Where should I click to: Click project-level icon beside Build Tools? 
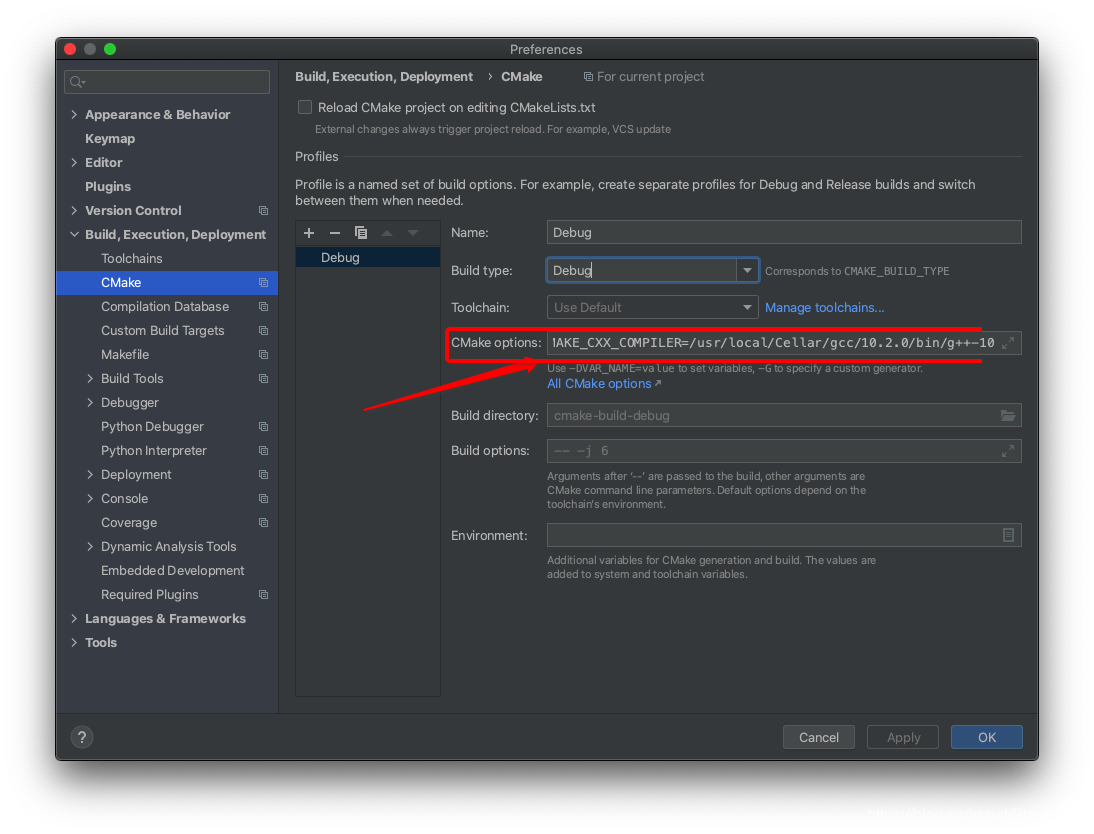click(x=263, y=378)
